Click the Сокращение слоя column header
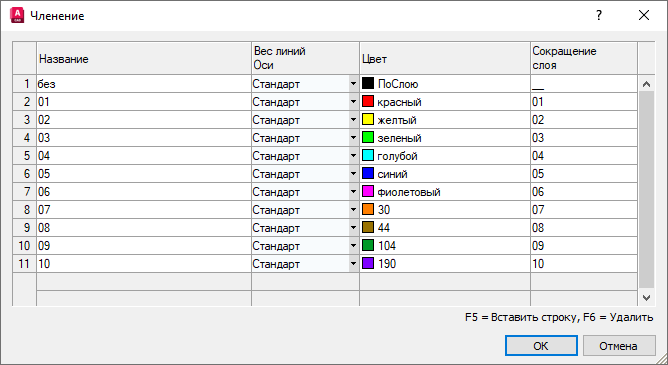This screenshot has height=365, width=668. tap(584, 58)
